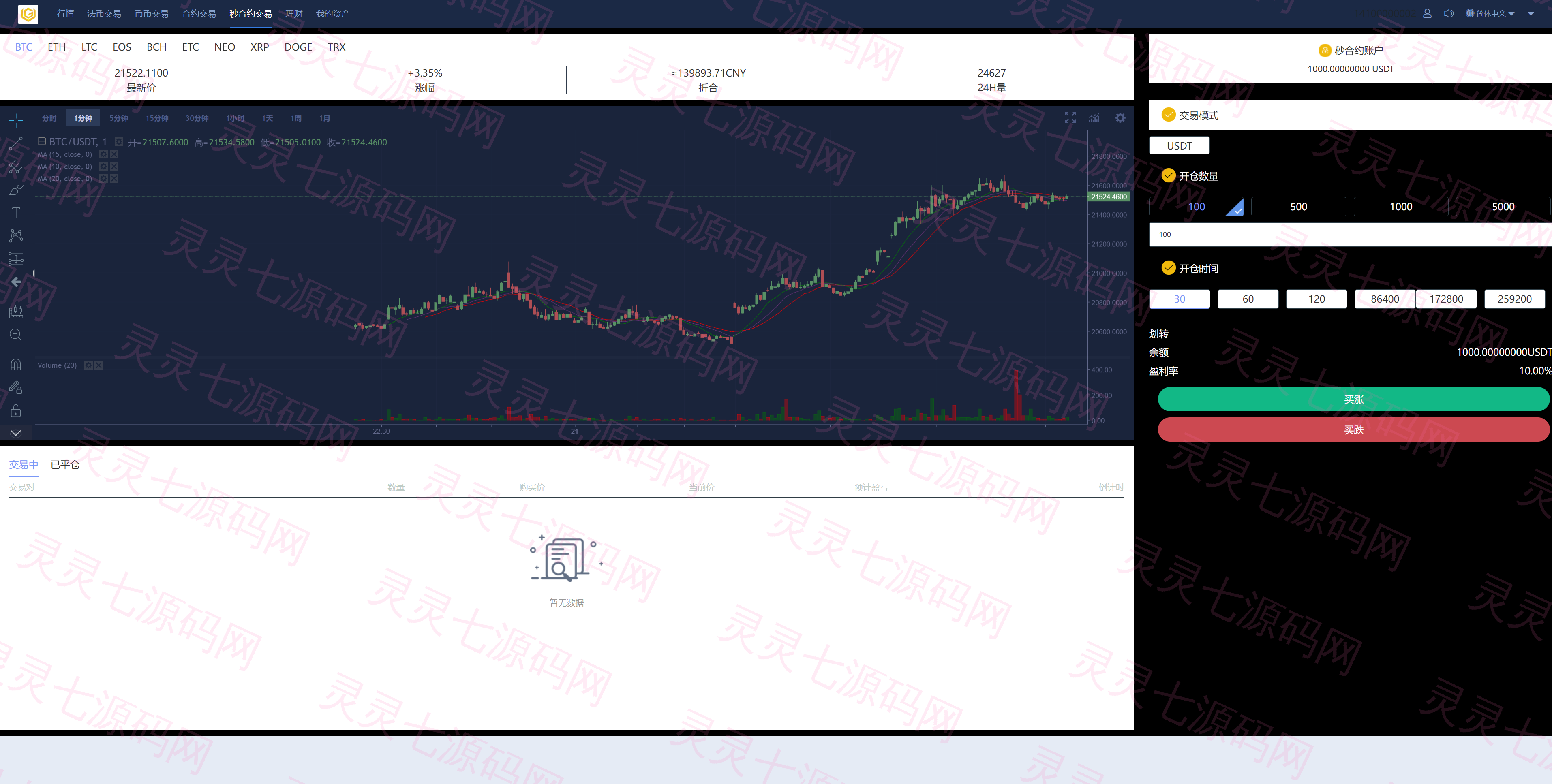
Task: Collapse BTC/USDT legend minus box
Action: tap(42, 141)
